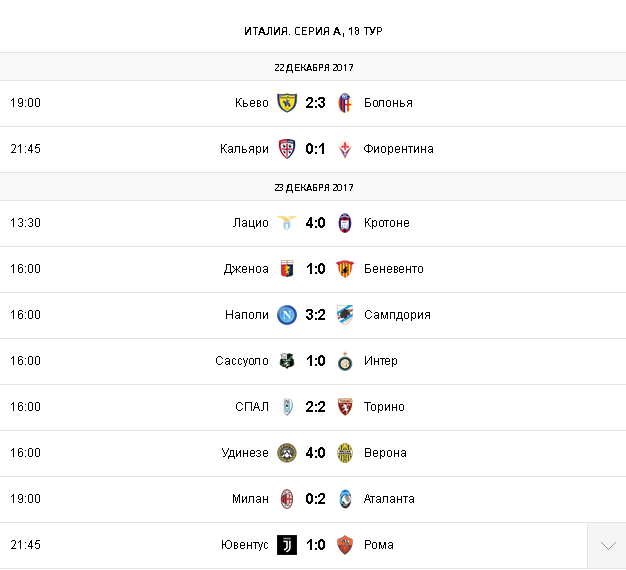The width and height of the screenshot is (626, 570).
Task: Click the Inter club crest icon
Action: click(345, 361)
